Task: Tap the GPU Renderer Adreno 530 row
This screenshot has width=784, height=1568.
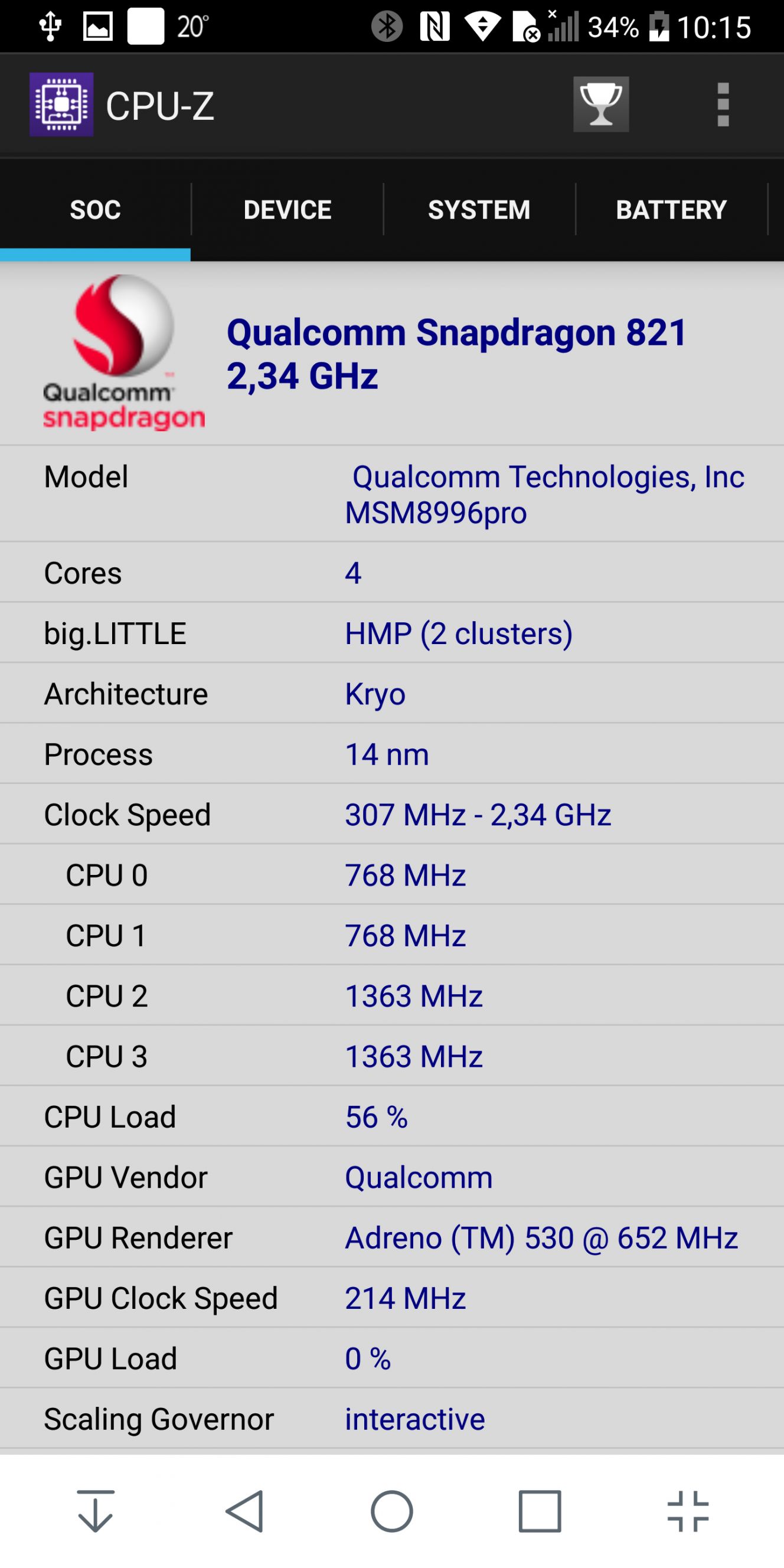Action: pos(392,1237)
